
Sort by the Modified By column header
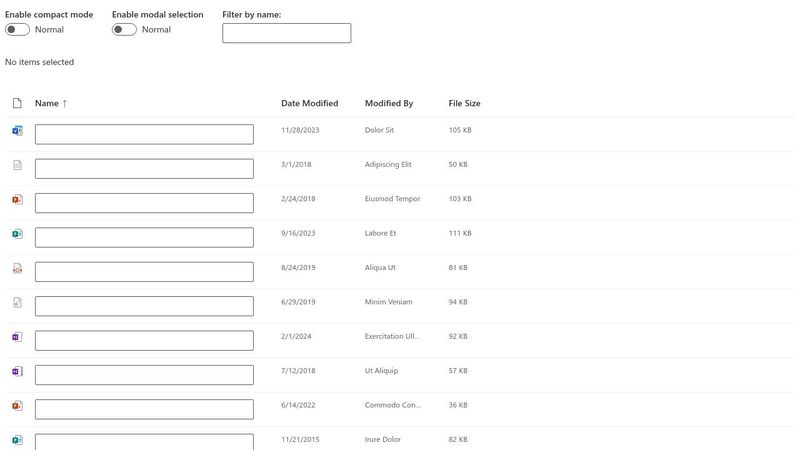tap(388, 103)
